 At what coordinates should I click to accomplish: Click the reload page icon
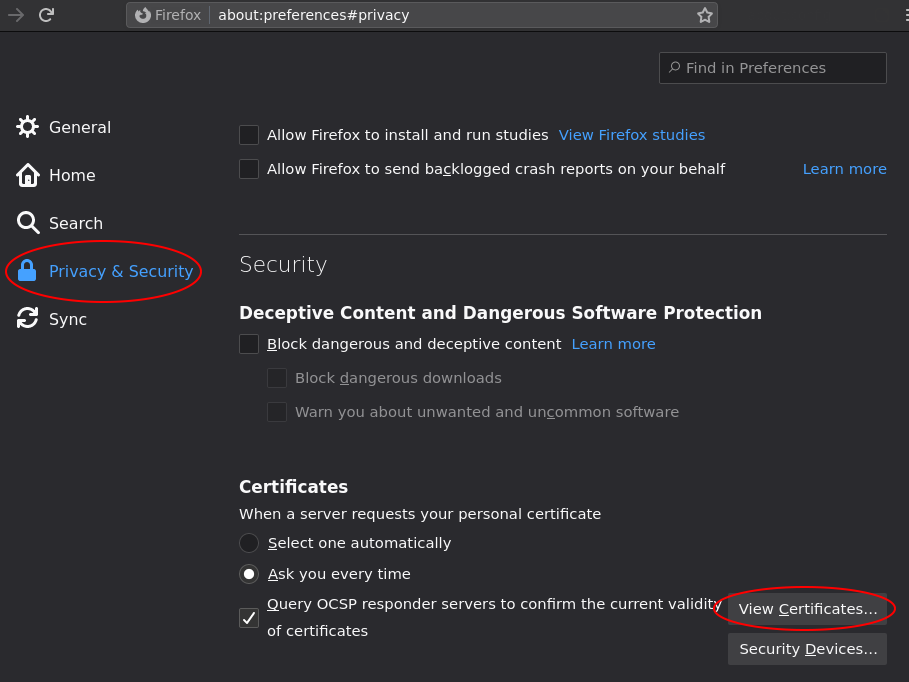pos(46,15)
